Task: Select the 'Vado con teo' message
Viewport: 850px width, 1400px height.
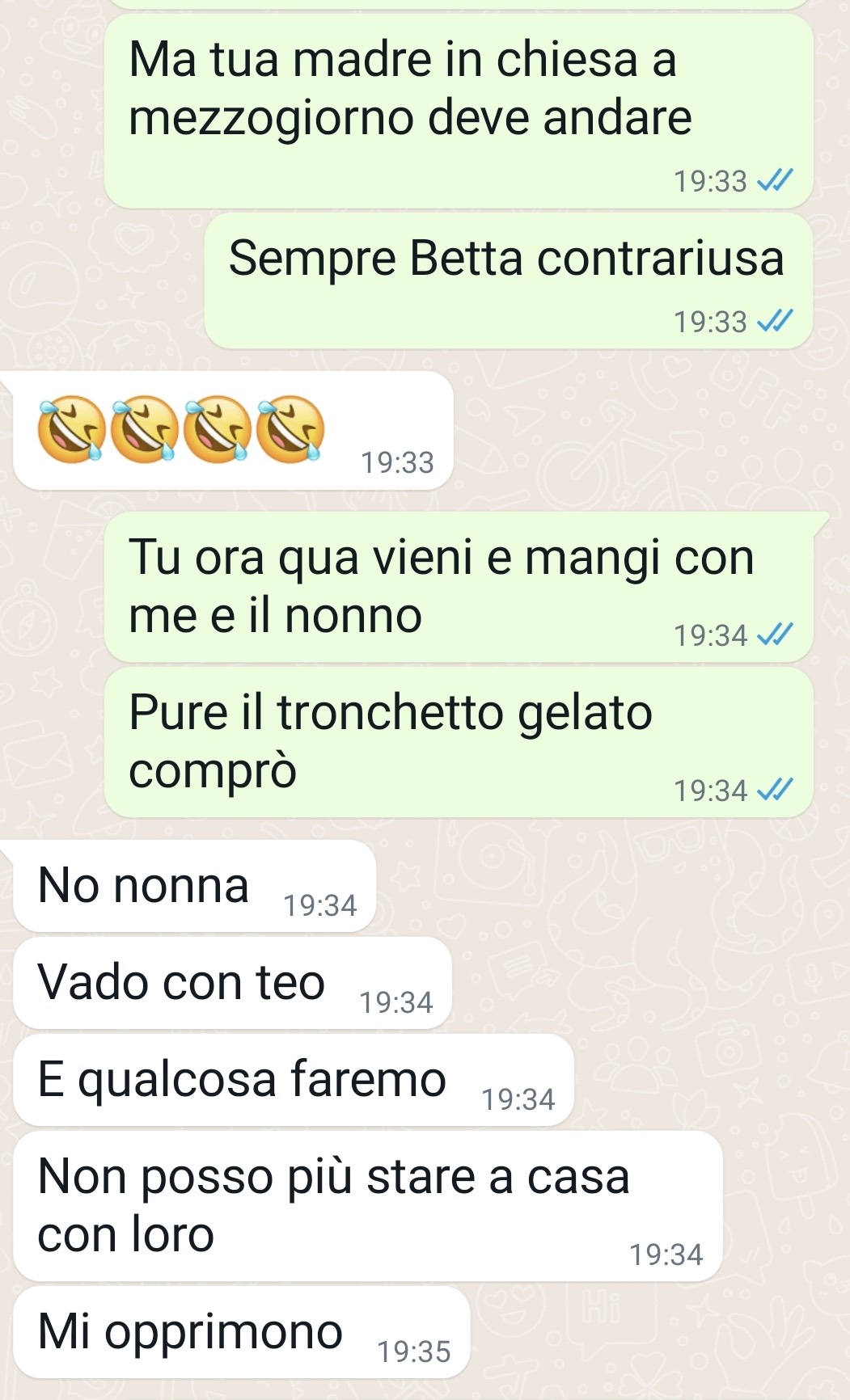Action: point(232,983)
